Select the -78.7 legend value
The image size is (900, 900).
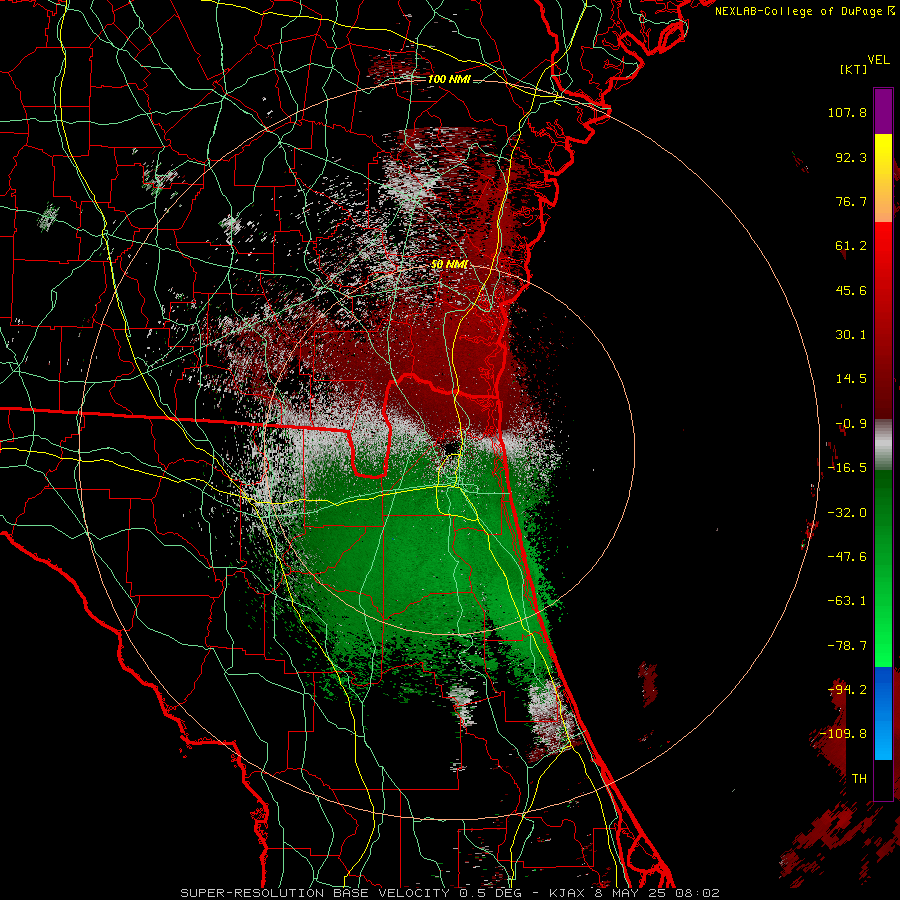(847, 646)
